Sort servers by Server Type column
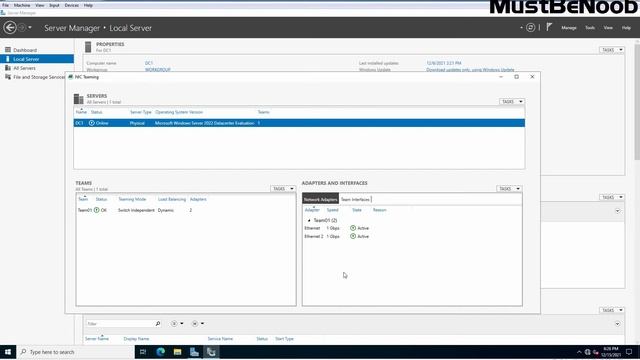The width and height of the screenshot is (640, 360). pyautogui.click(x=140, y=112)
